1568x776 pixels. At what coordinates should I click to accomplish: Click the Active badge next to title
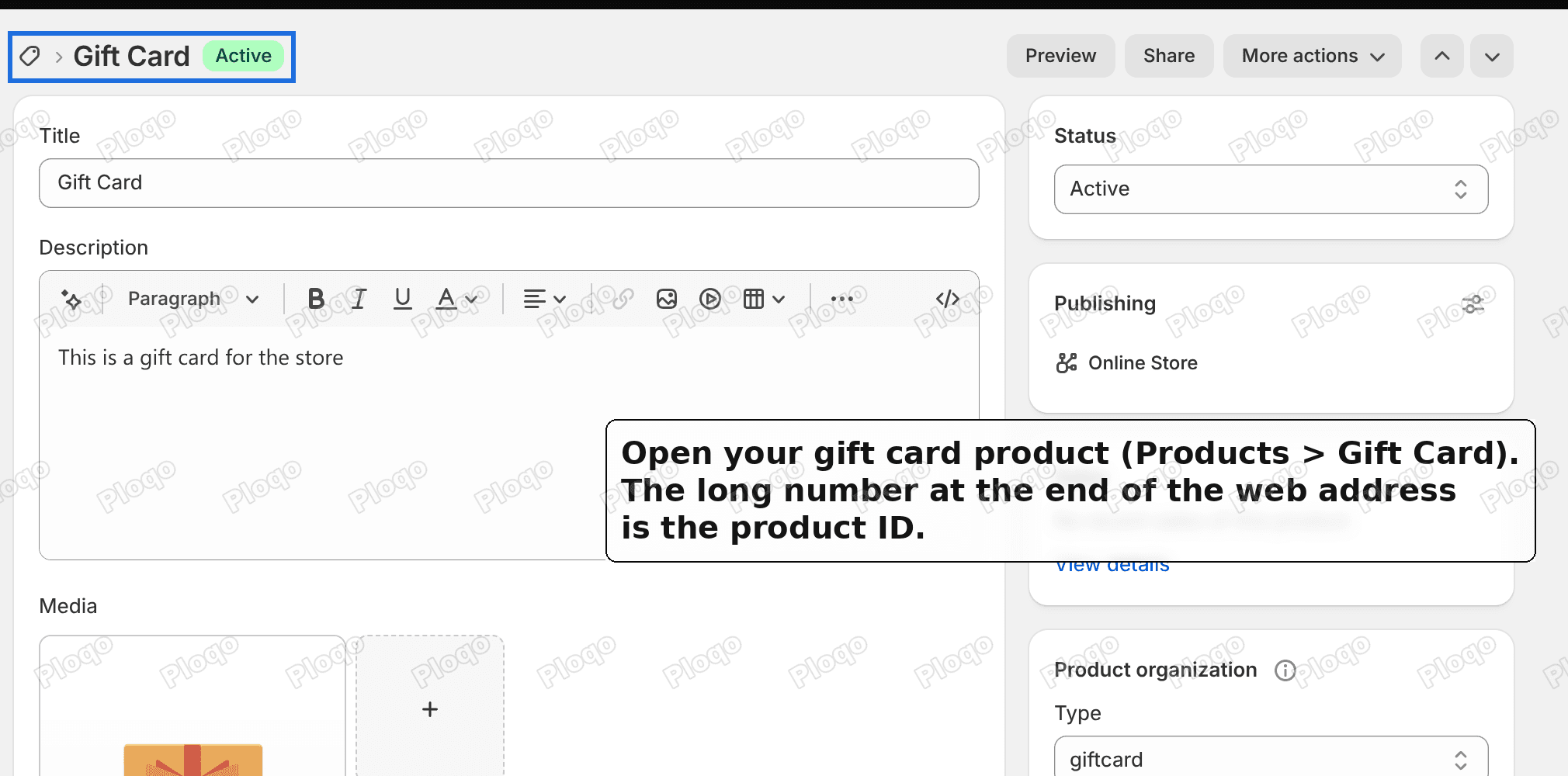pos(244,56)
